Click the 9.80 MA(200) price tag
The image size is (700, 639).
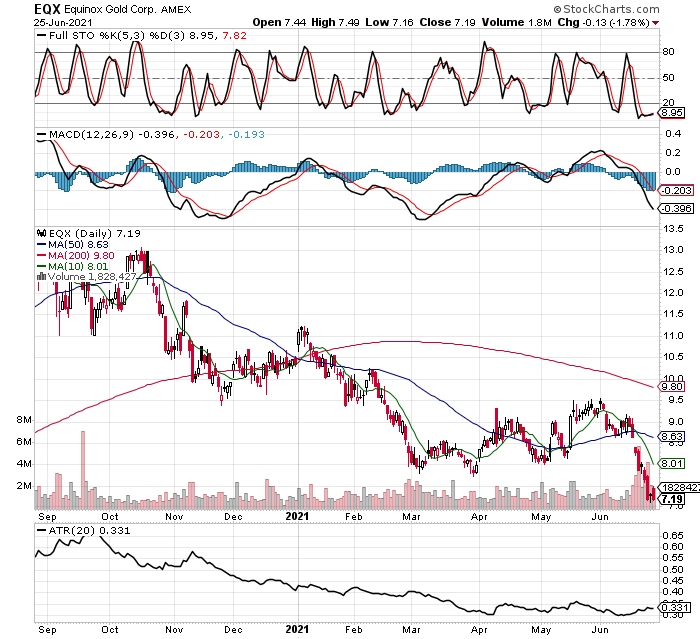tap(672, 387)
